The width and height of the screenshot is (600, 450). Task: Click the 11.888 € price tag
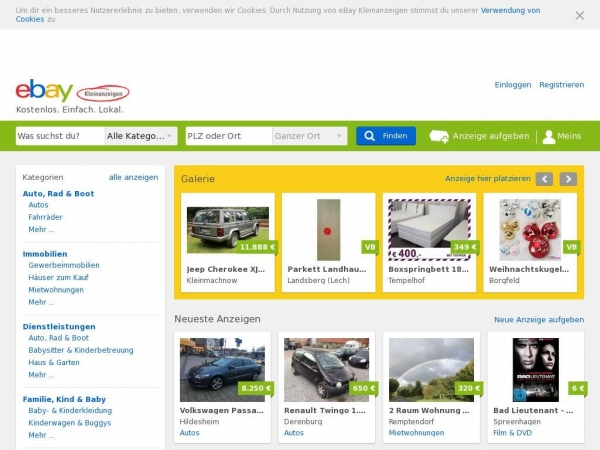pyautogui.click(x=257, y=247)
